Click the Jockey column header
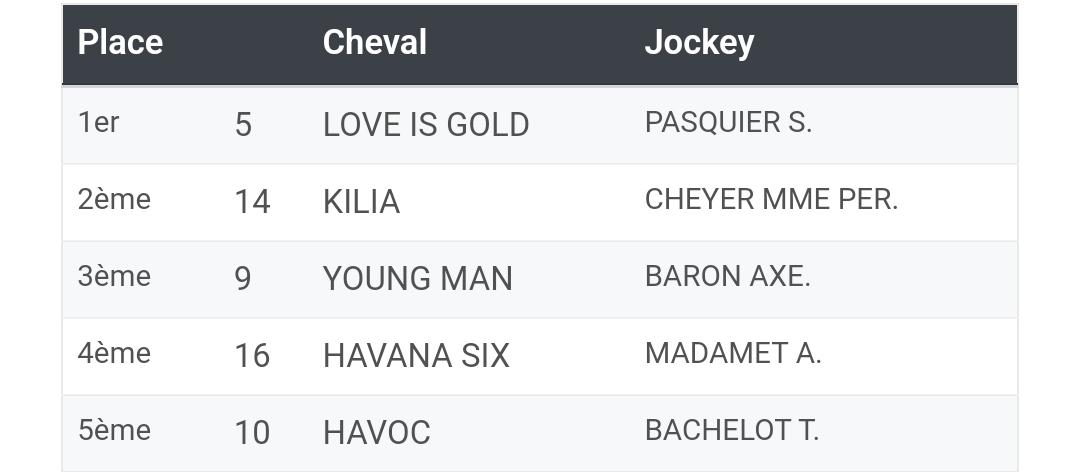The height and width of the screenshot is (472, 1080). pyautogui.click(x=699, y=43)
